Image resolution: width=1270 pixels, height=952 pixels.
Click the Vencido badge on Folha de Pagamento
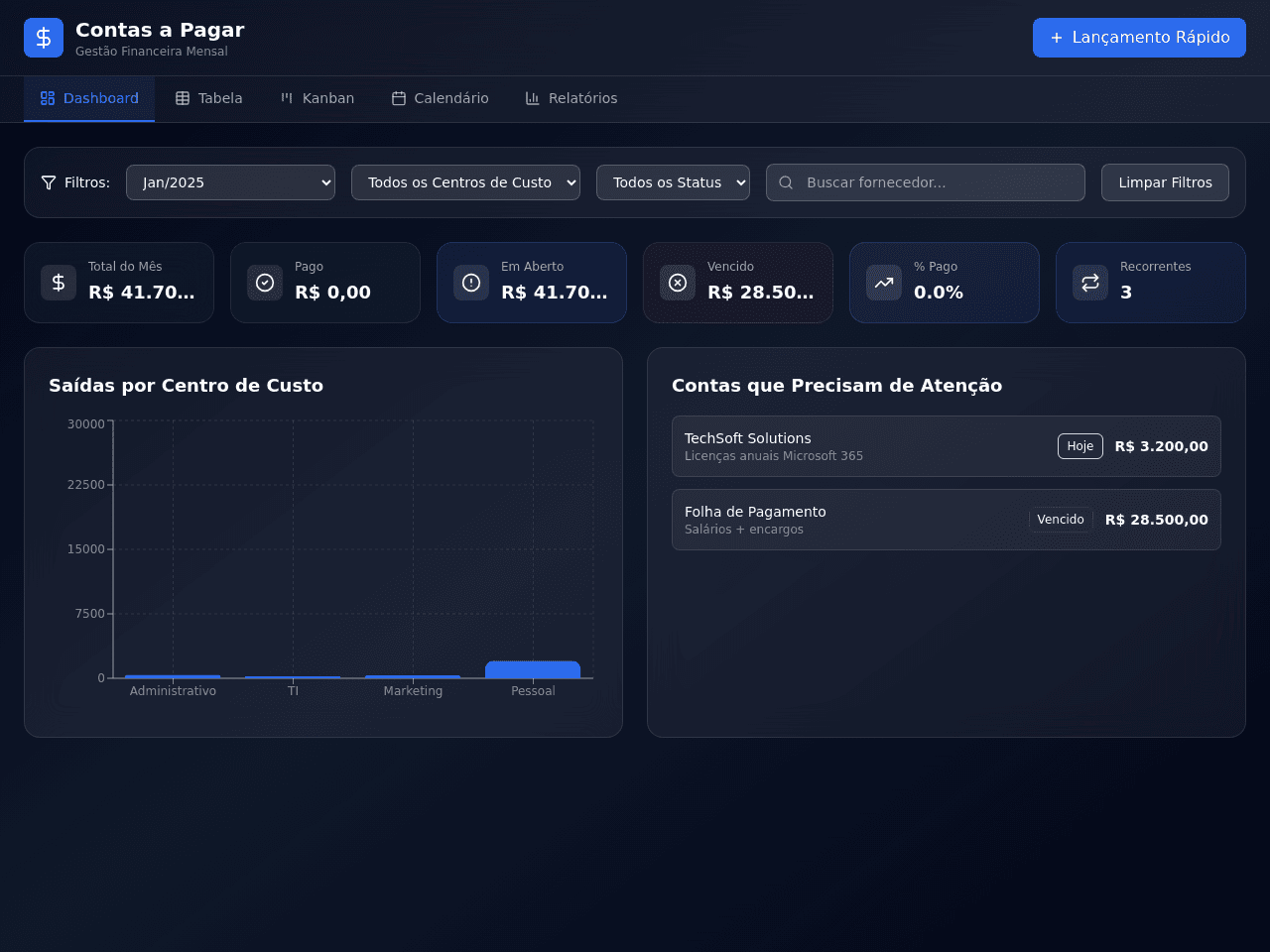[1061, 520]
